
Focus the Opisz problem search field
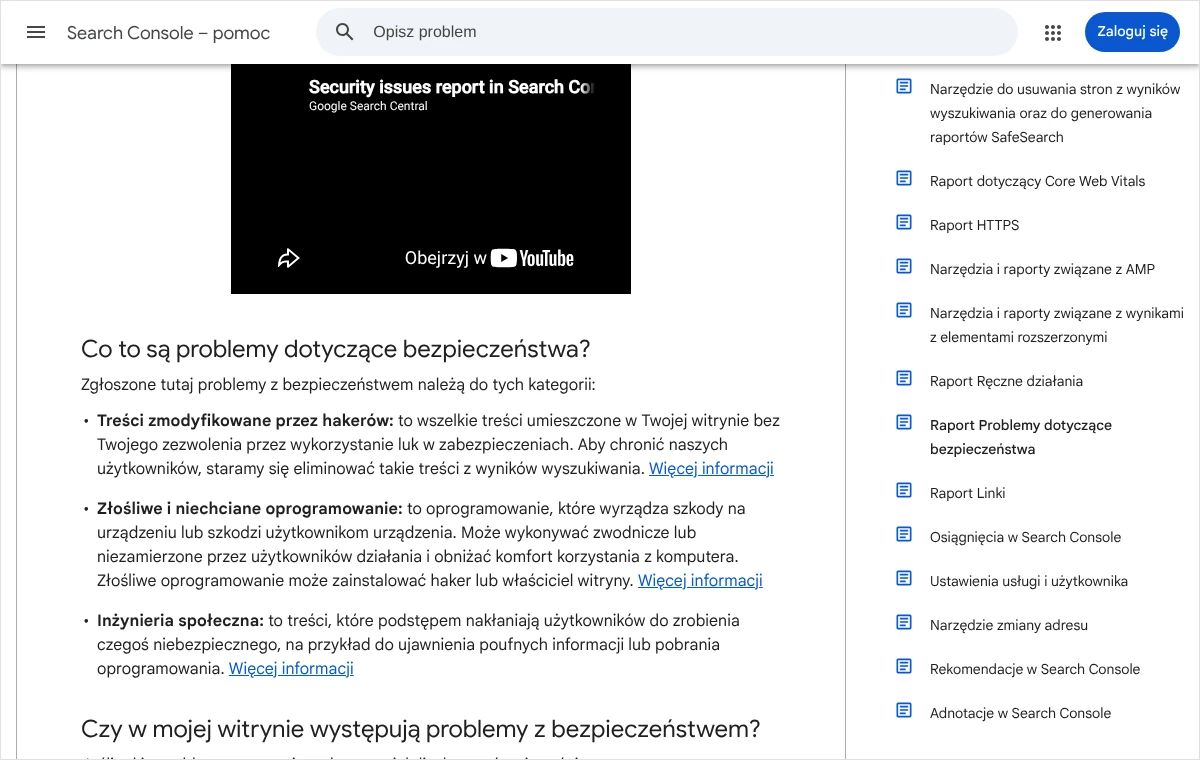pyautogui.click(x=667, y=32)
